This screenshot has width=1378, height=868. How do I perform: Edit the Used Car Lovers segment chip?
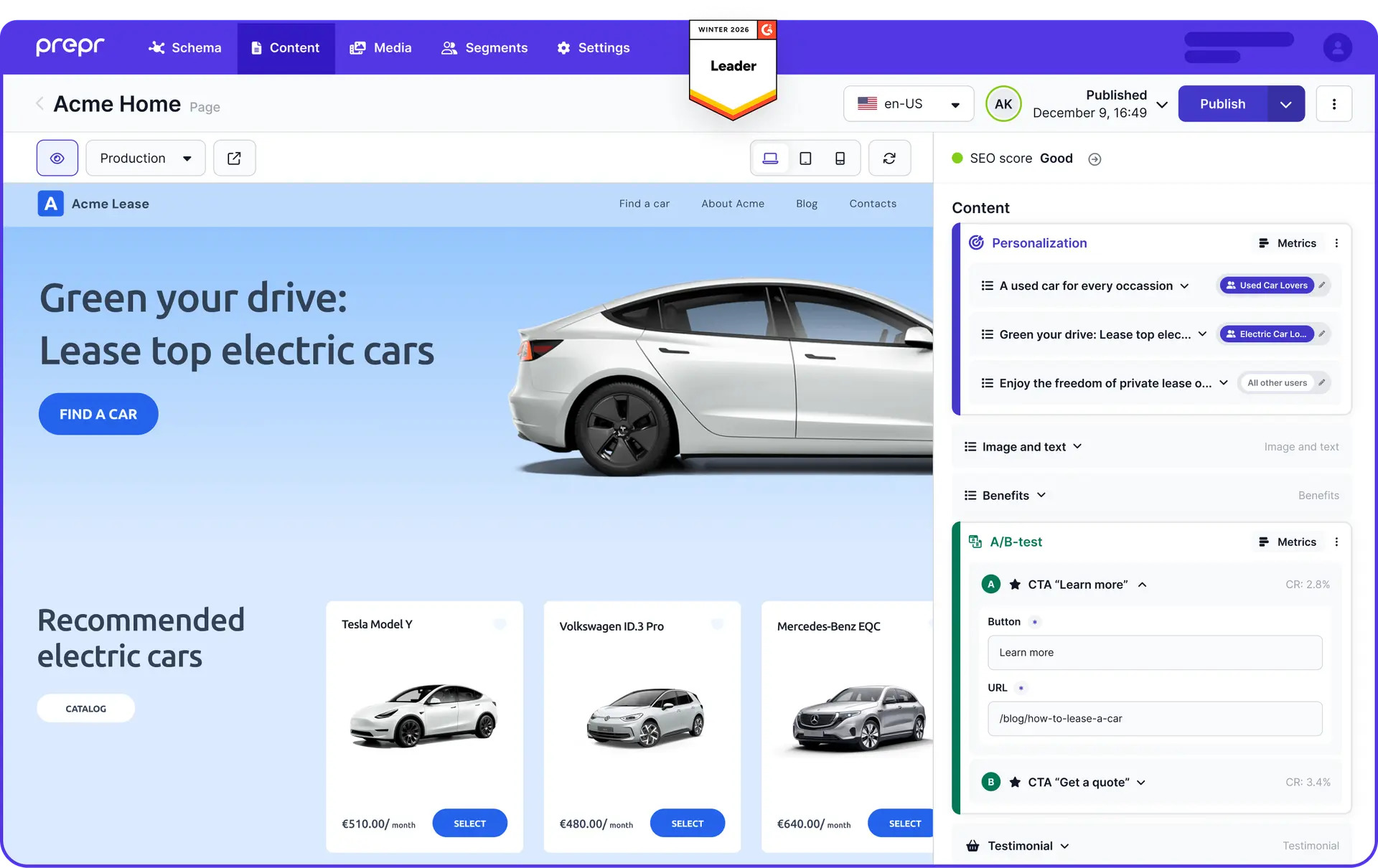1323,285
